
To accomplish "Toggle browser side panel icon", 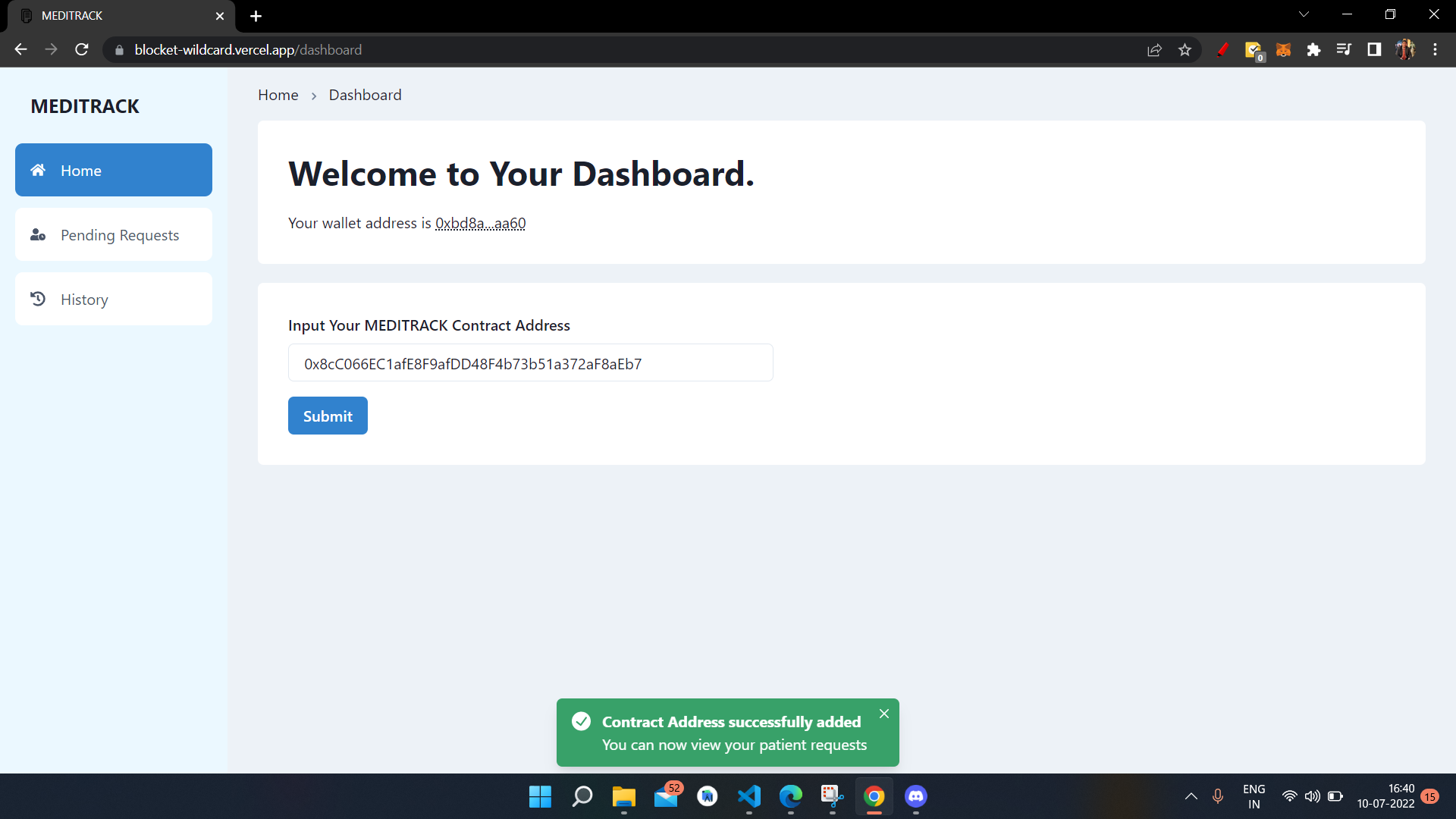I will [1373, 50].
